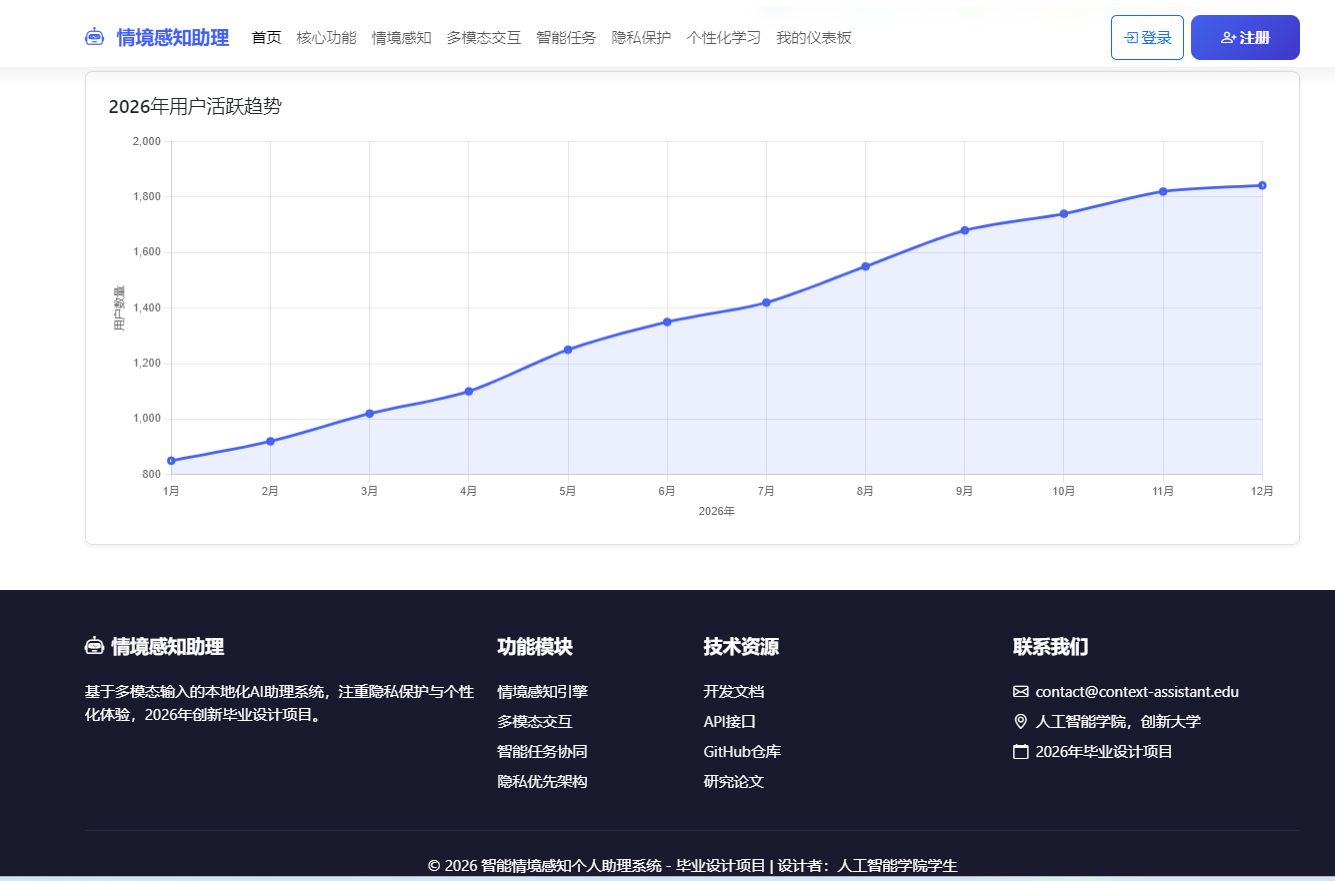The width and height of the screenshot is (1335, 881).
Task: Click the 2026年用户活跃趋势 chart title
Action: point(195,106)
